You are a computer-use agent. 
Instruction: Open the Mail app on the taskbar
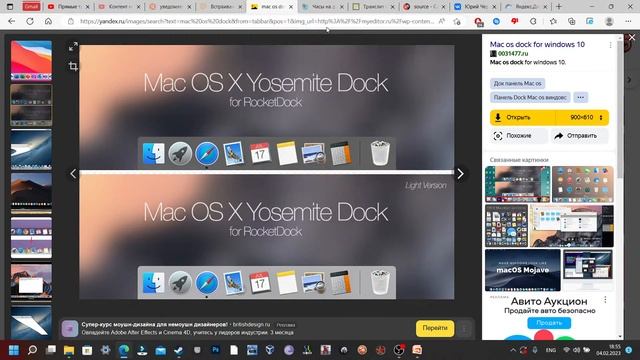(160, 350)
